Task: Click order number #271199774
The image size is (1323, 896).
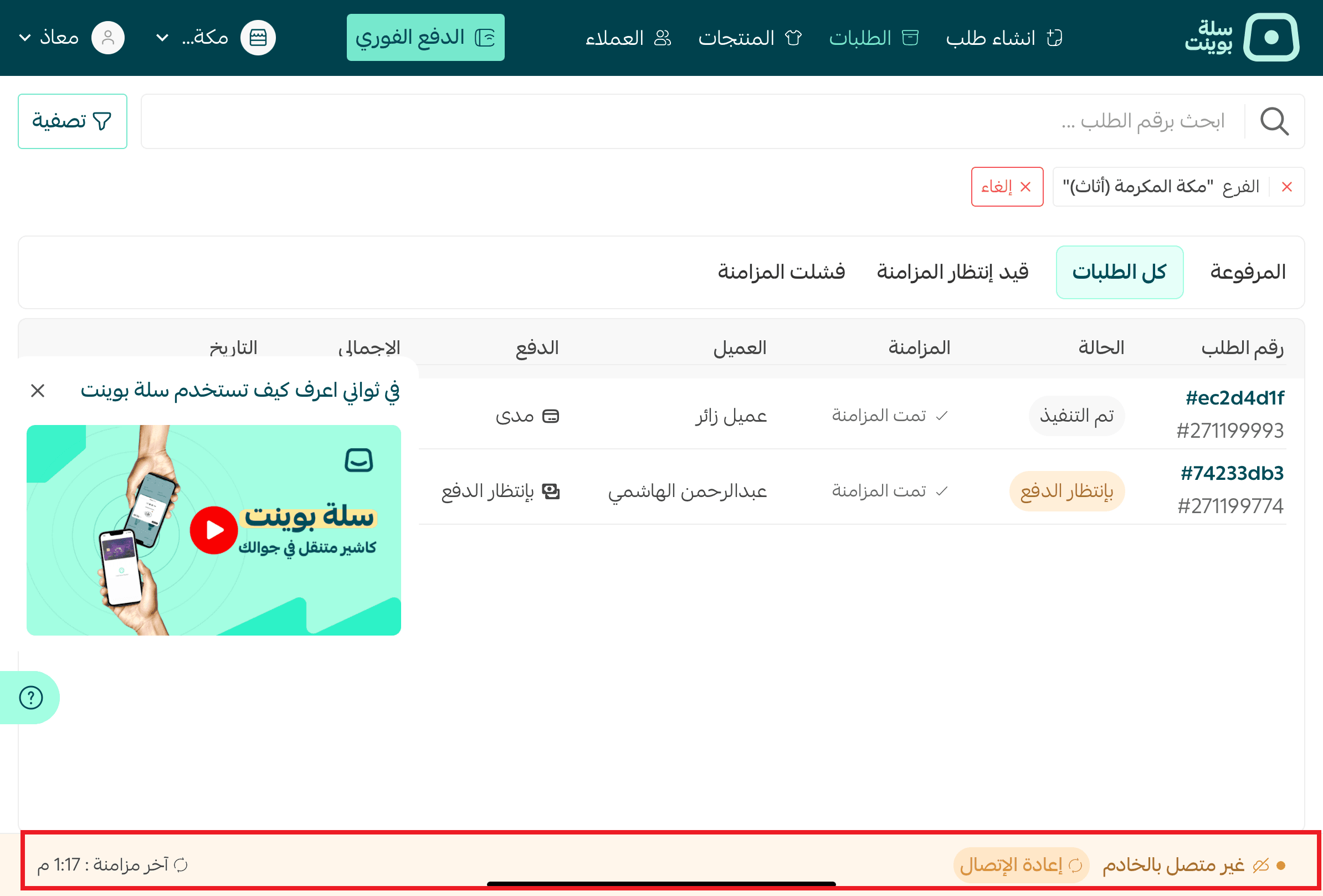Action: click(x=1231, y=505)
